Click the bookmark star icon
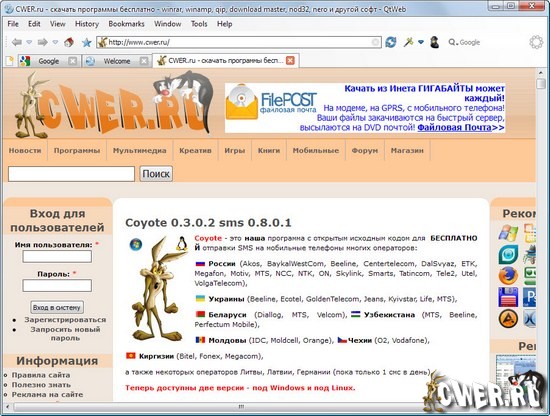The image size is (550, 416). (x=86, y=43)
